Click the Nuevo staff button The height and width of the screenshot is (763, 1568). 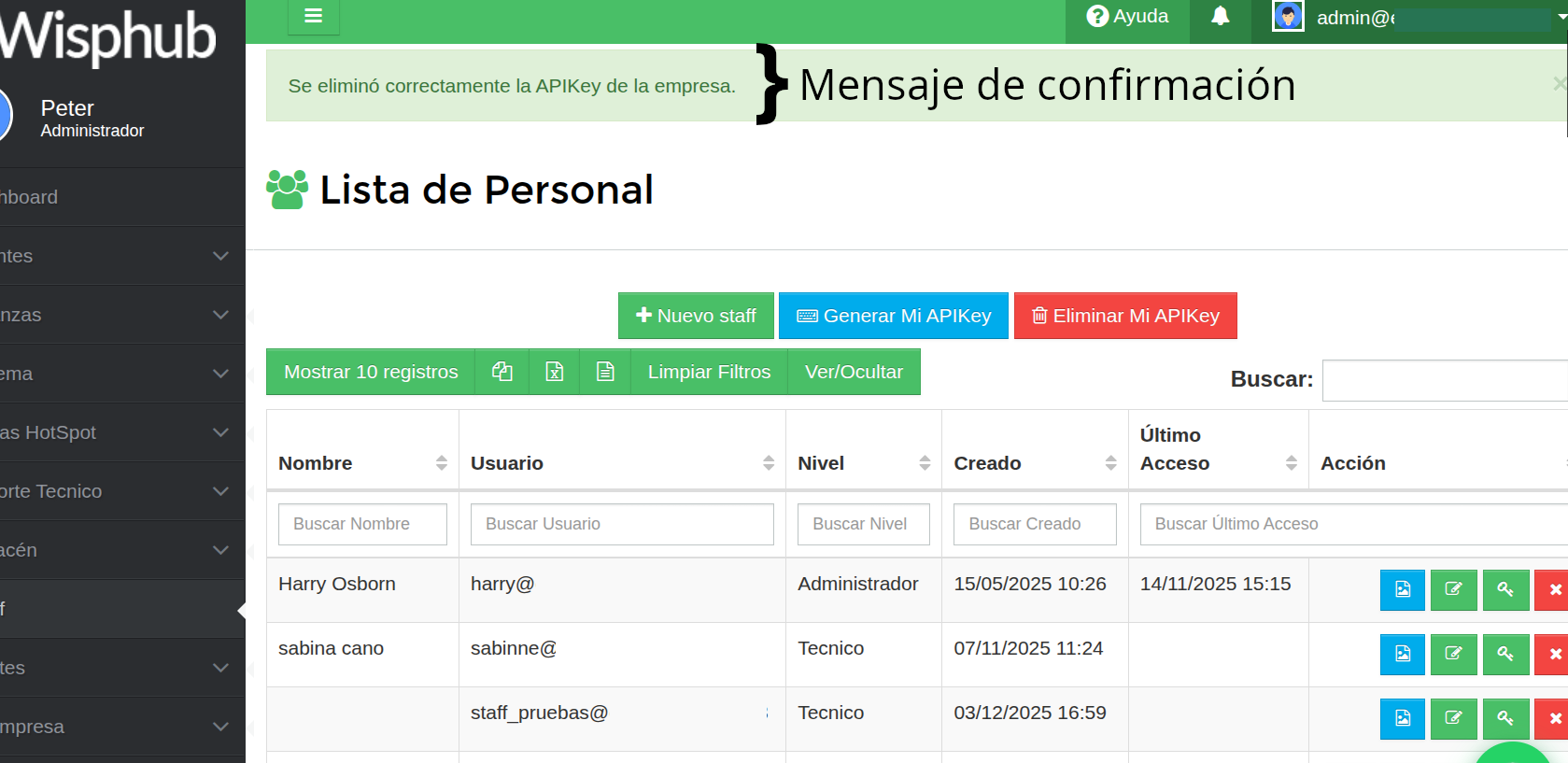tap(696, 316)
